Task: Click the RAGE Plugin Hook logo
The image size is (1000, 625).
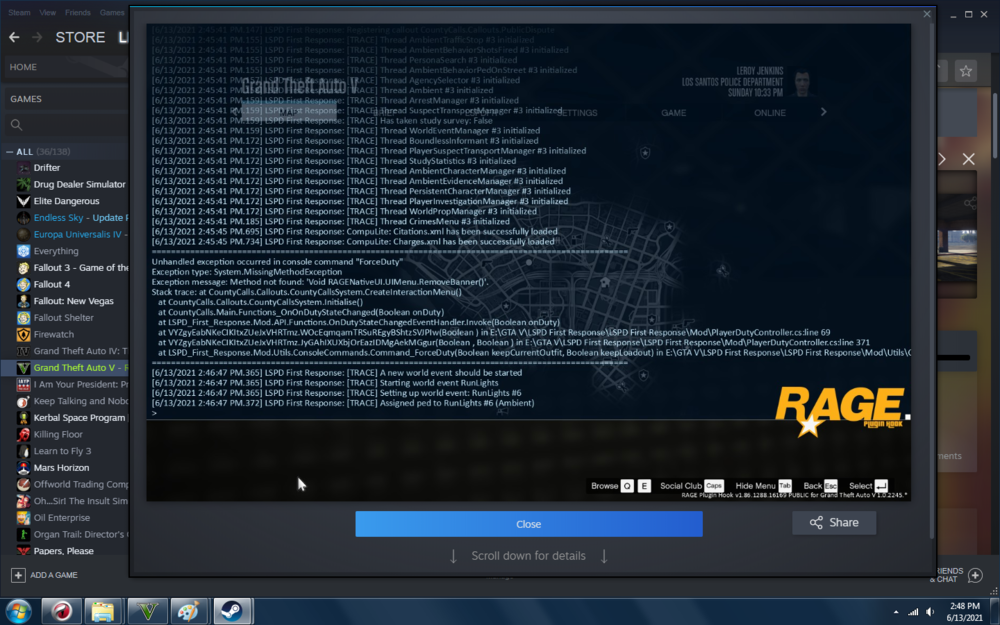Action: [x=840, y=410]
